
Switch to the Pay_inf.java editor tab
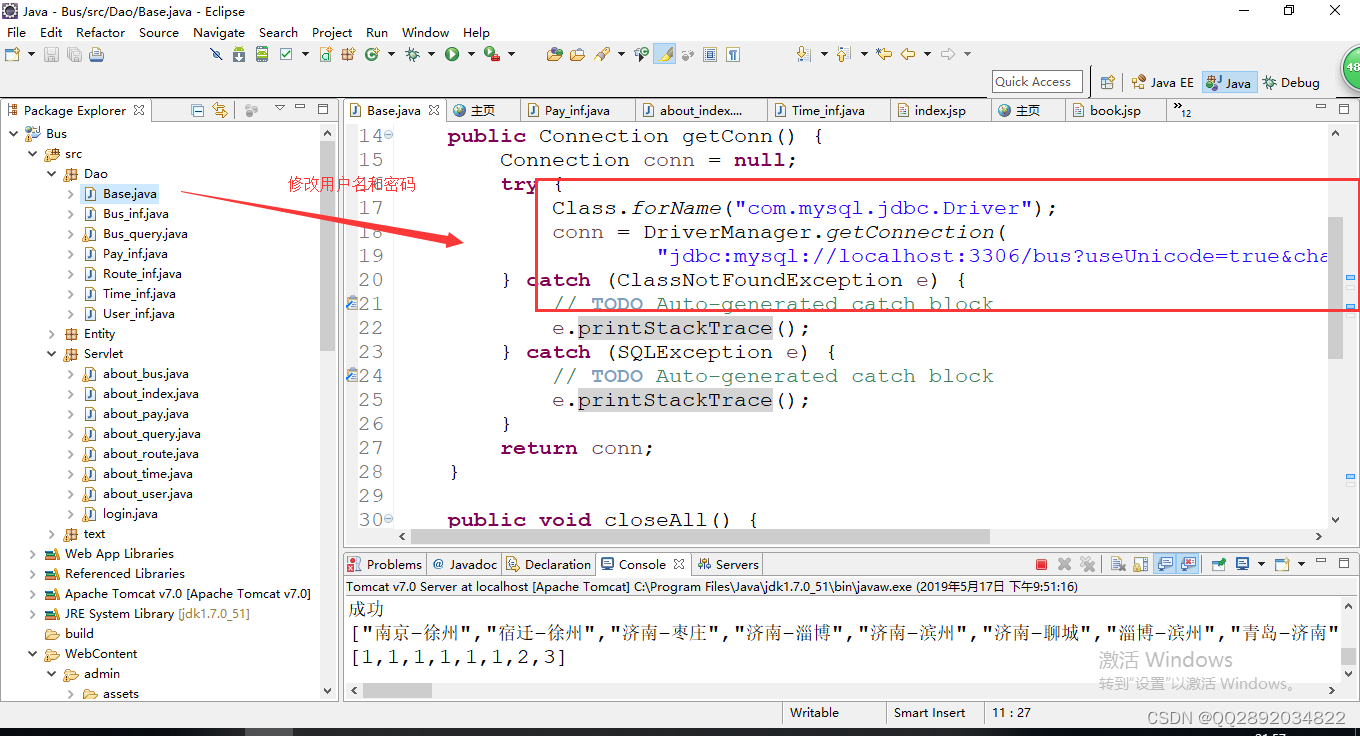click(578, 110)
